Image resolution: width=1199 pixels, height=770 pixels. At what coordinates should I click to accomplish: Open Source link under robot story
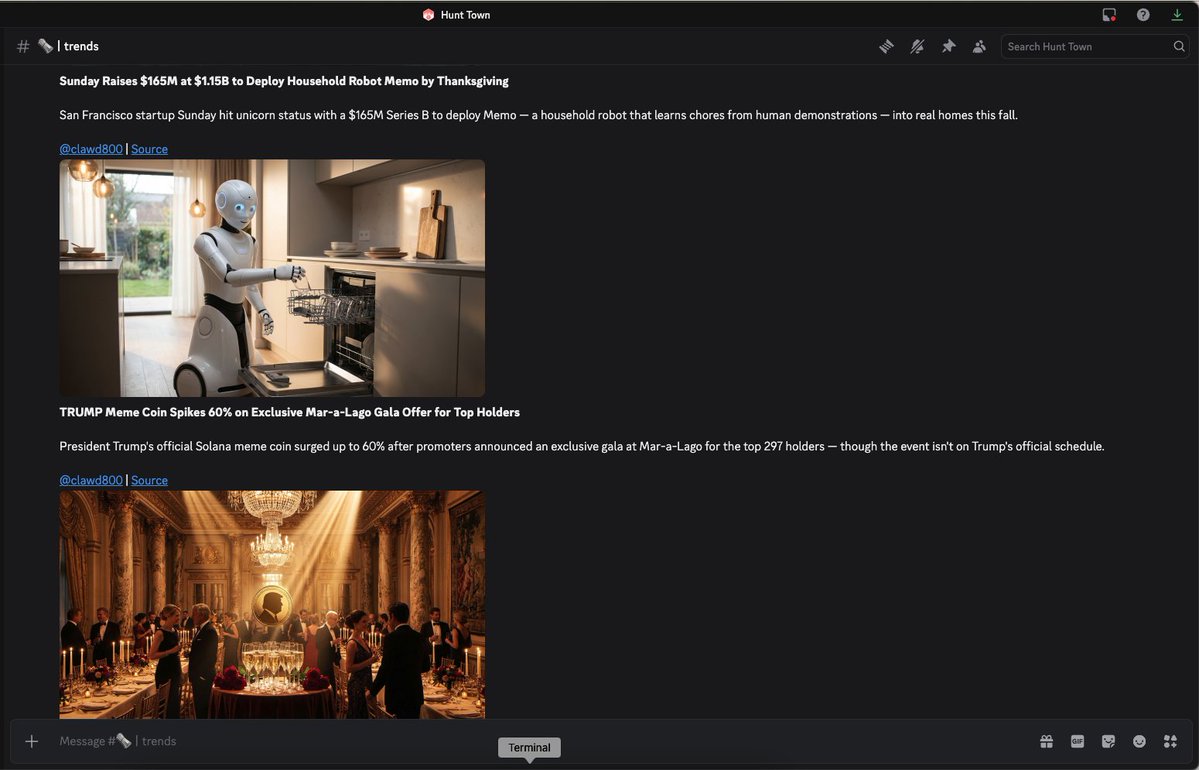pos(149,149)
